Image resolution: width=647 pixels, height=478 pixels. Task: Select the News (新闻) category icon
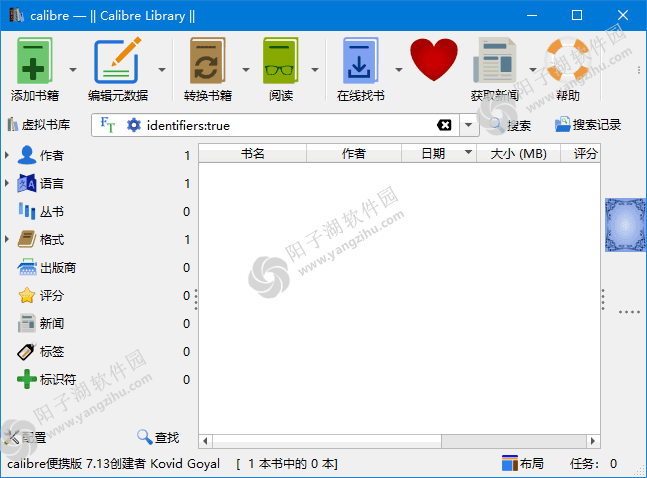click(27, 324)
